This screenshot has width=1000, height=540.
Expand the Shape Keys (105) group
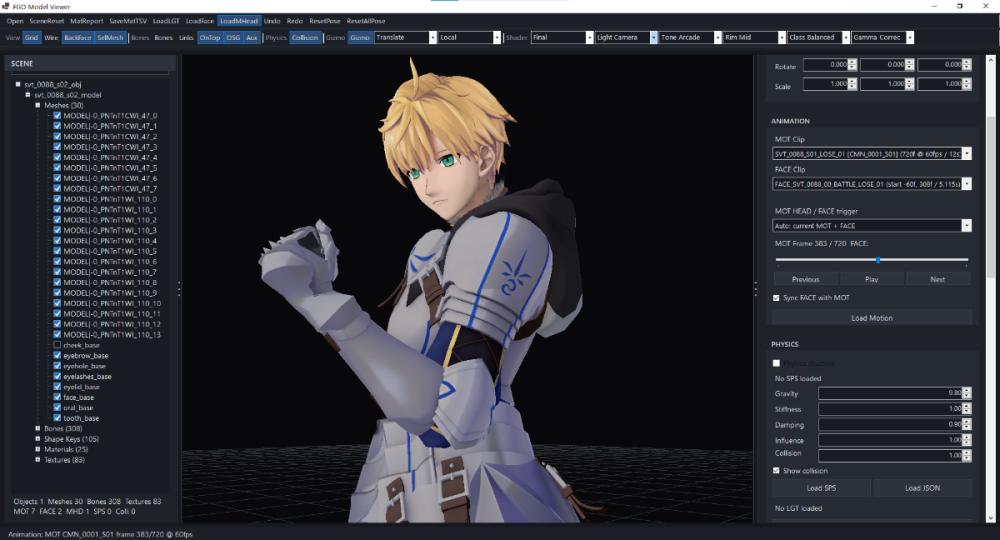[x=38, y=439]
